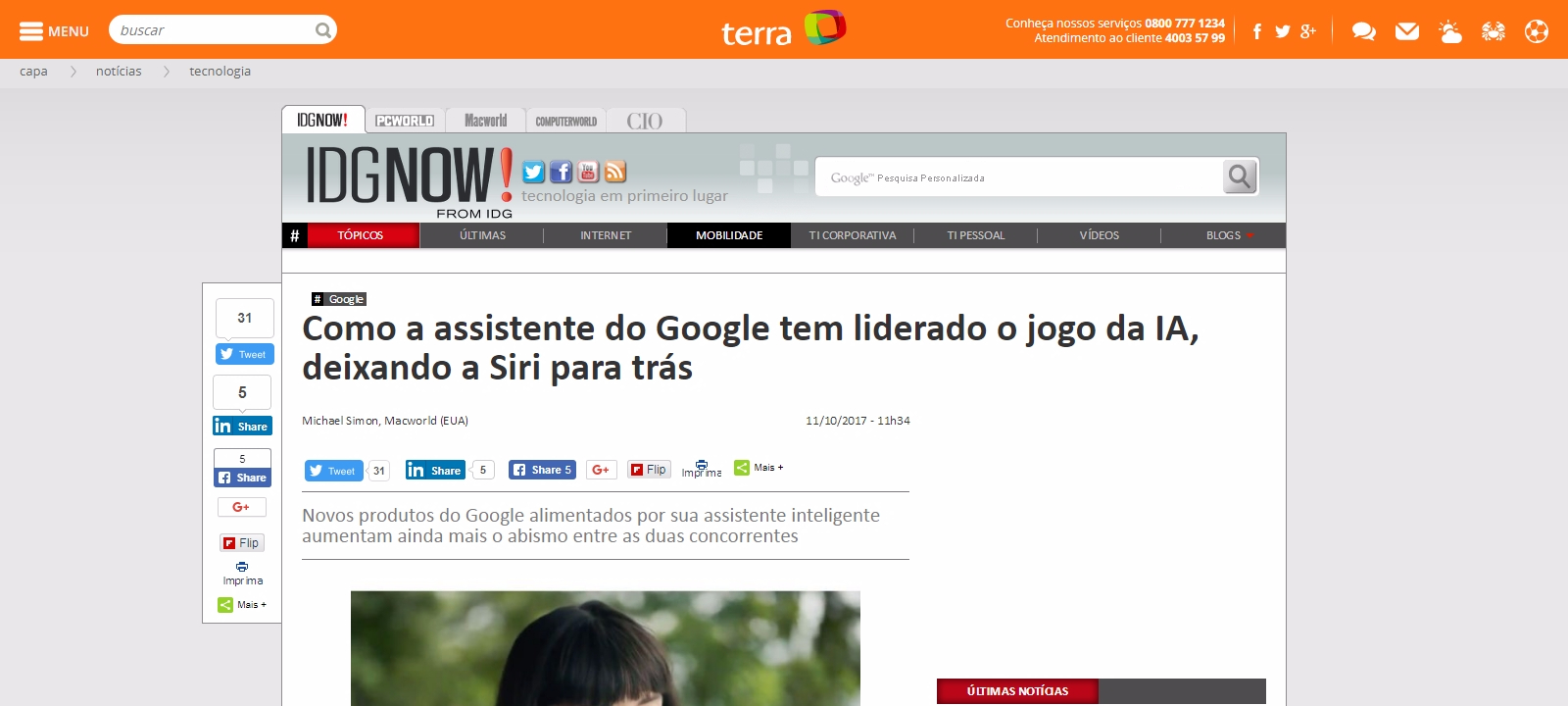Click the article Tweet button
1568x706 pixels.
pyautogui.click(x=334, y=471)
